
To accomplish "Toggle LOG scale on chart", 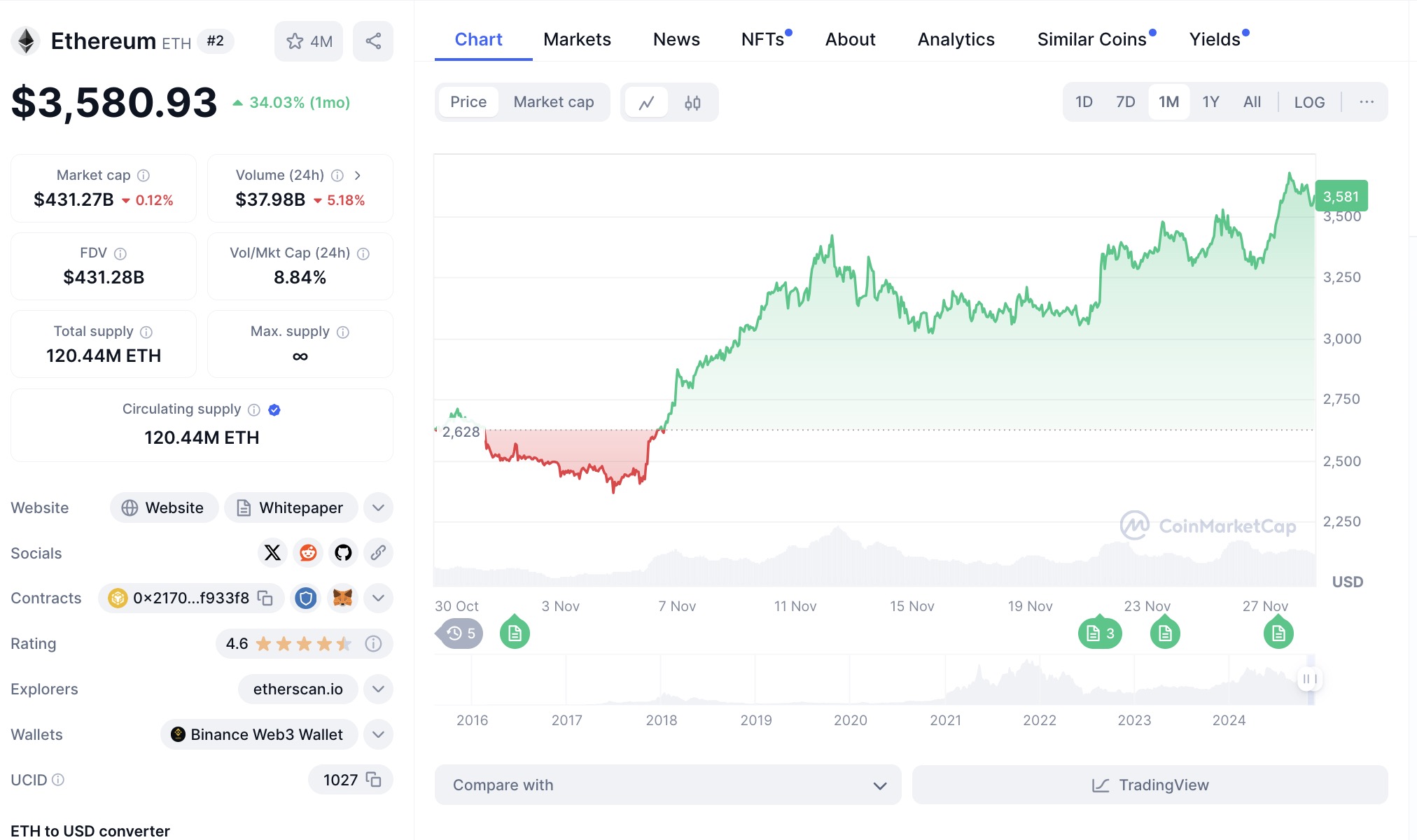I will tap(1309, 102).
